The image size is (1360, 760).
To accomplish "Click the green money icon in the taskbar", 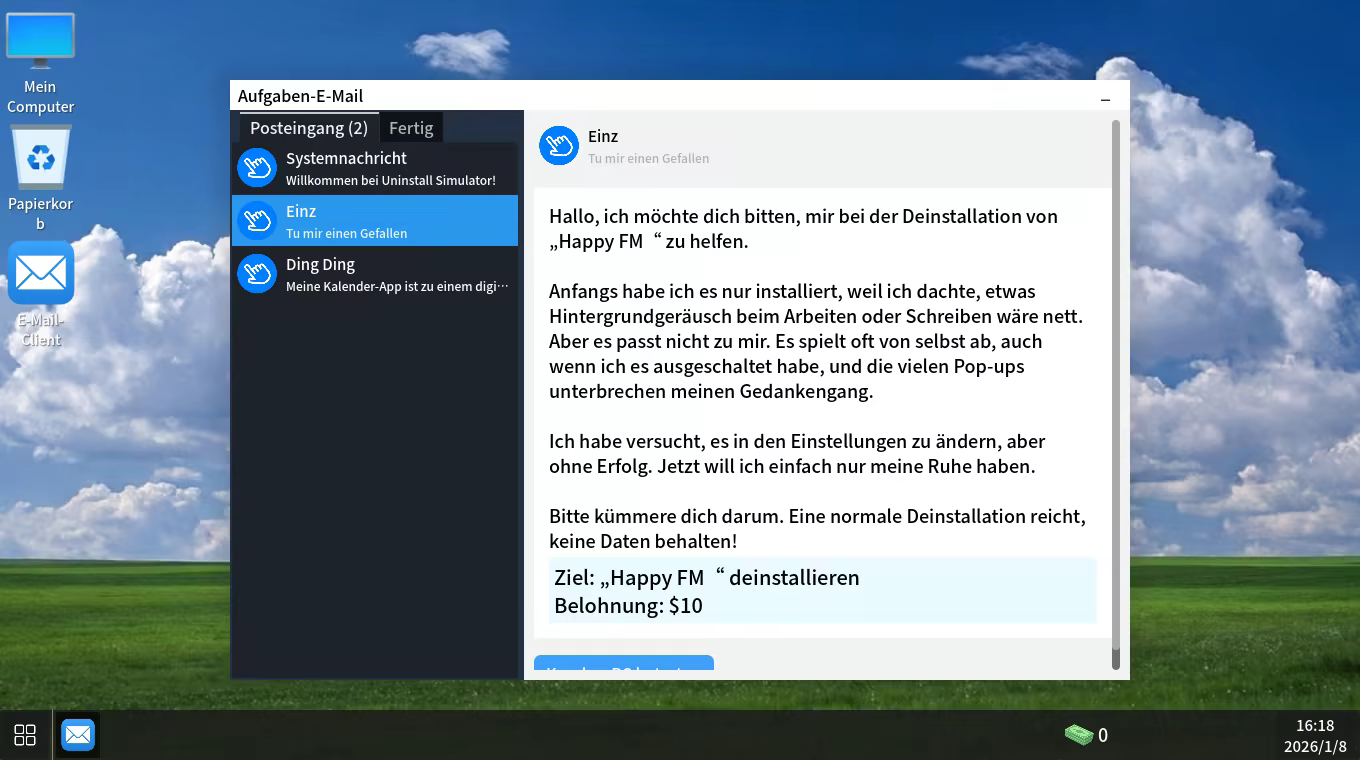I will tap(1078, 735).
